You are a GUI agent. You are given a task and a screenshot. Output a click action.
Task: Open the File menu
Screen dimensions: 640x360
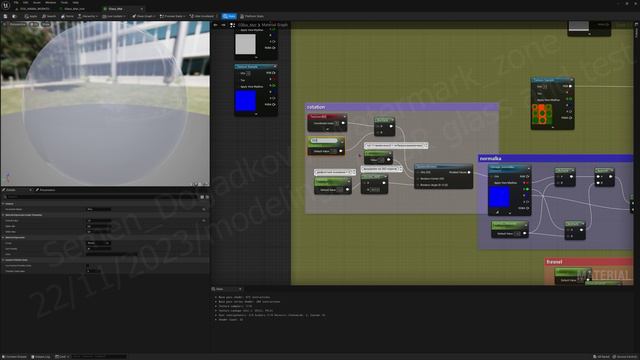pyautogui.click(x=16, y=2)
